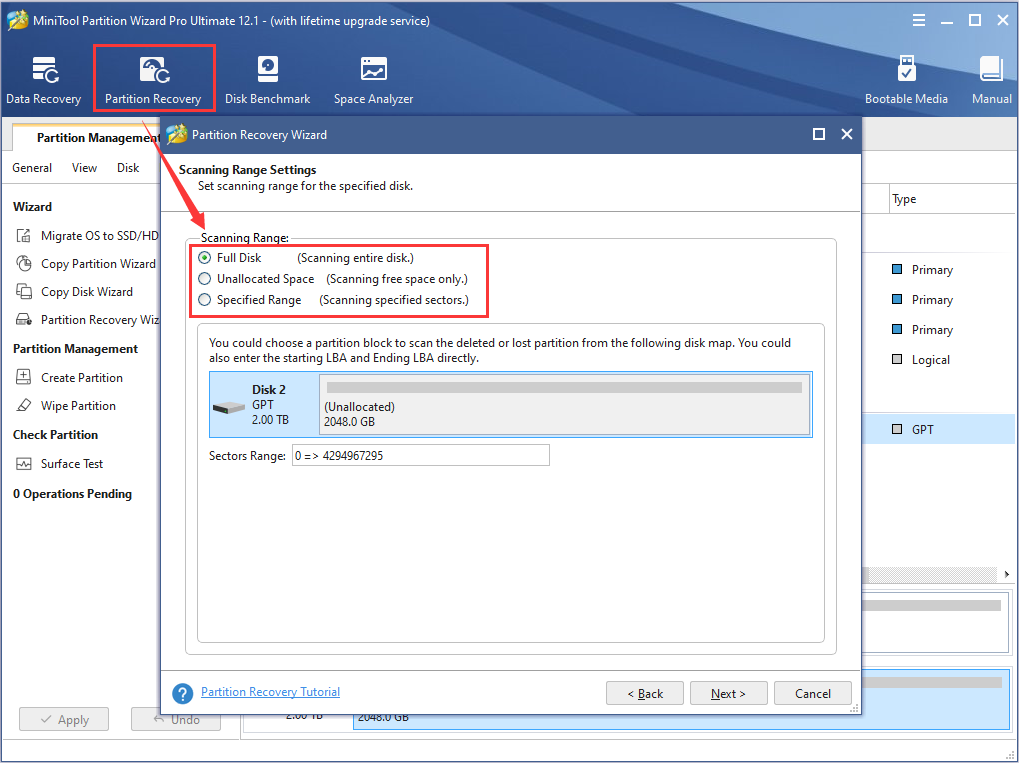Open the Manual icon
The width and height of the screenshot is (1019, 763).
coord(992,81)
